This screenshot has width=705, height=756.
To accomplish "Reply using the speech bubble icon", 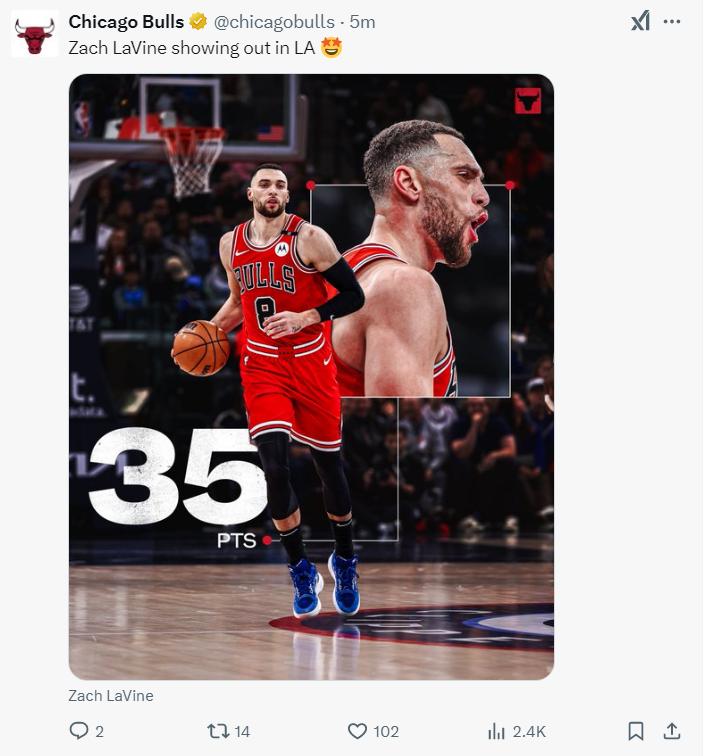I will click(x=79, y=732).
